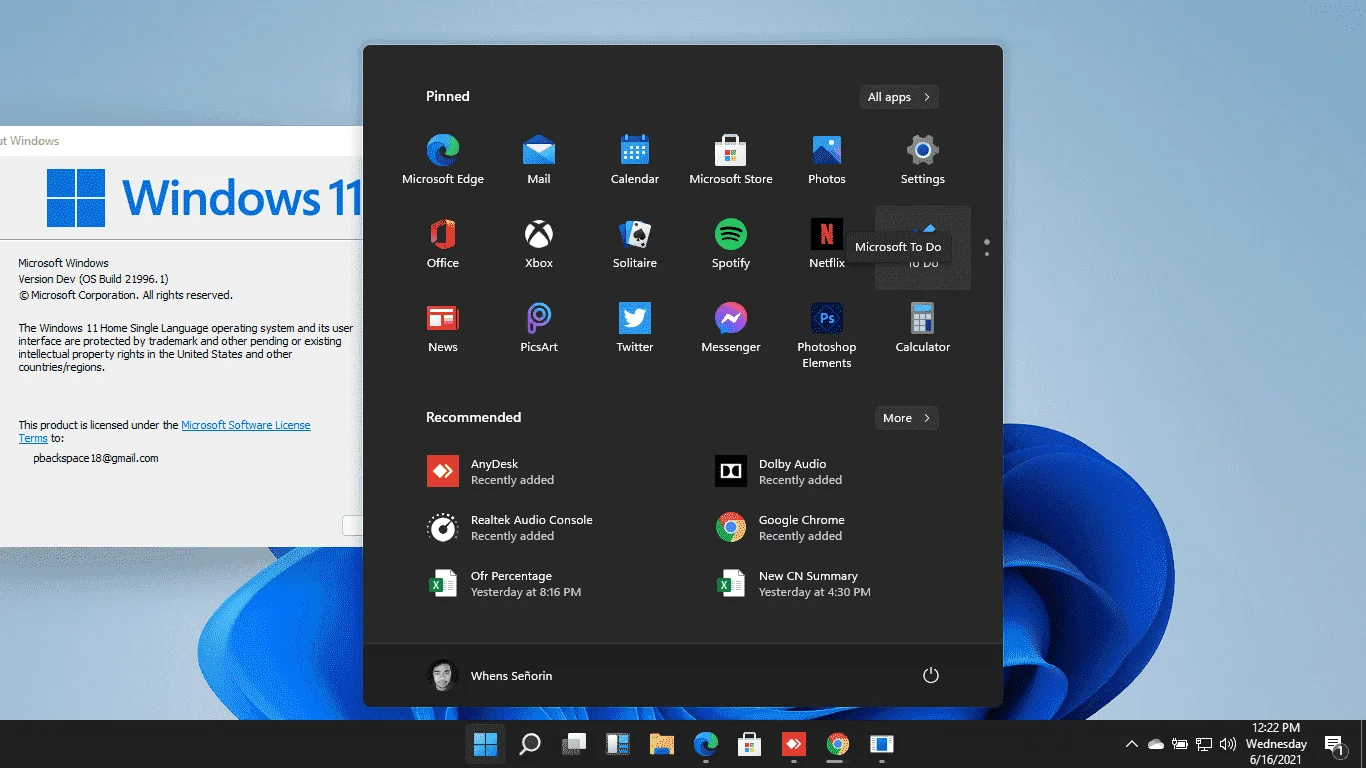Screen dimensions: 1366x768
Task: Click the Power button in Start menu
Action: (930, 675)
